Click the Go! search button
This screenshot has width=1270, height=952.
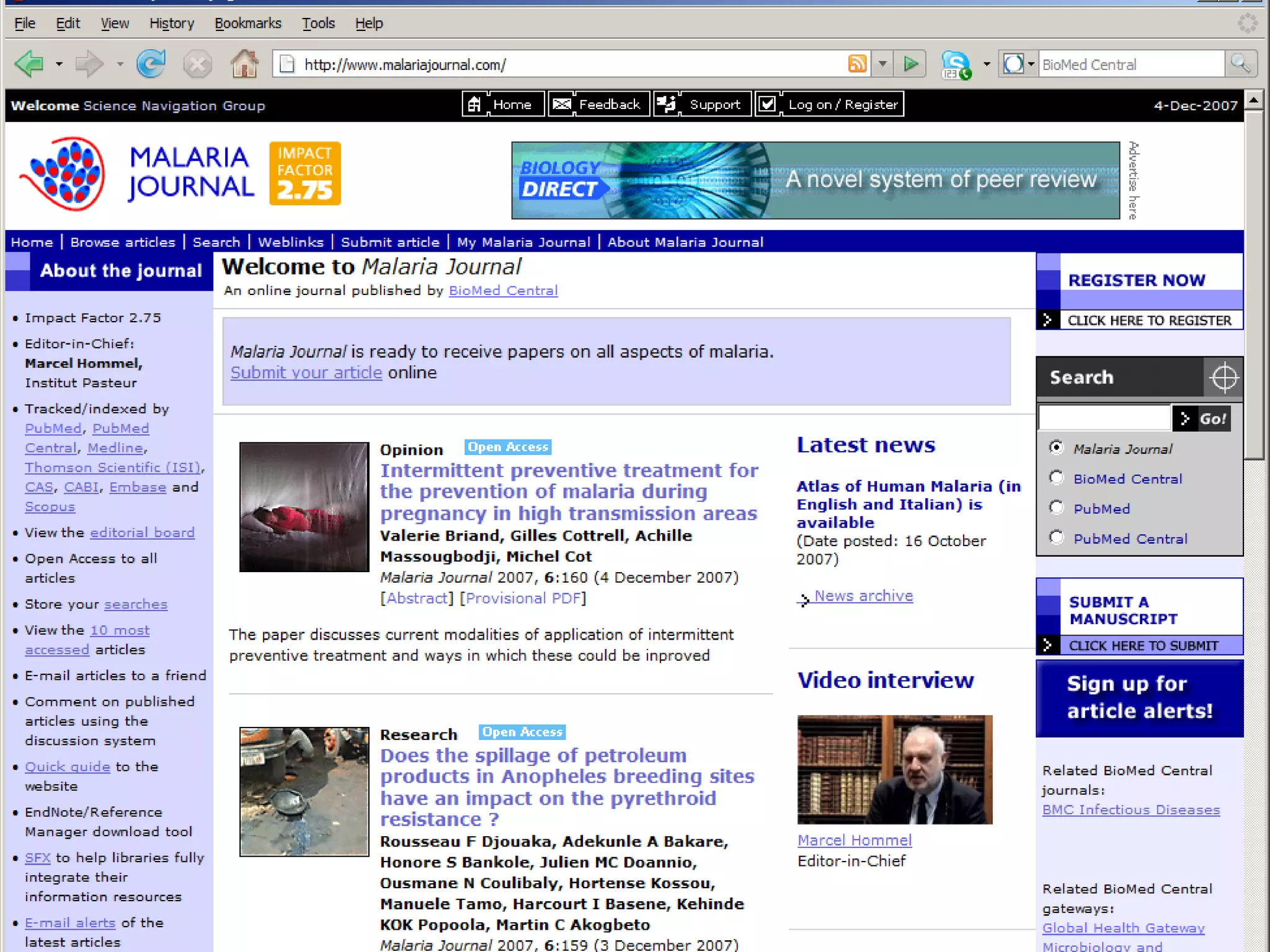point(1202,418)
